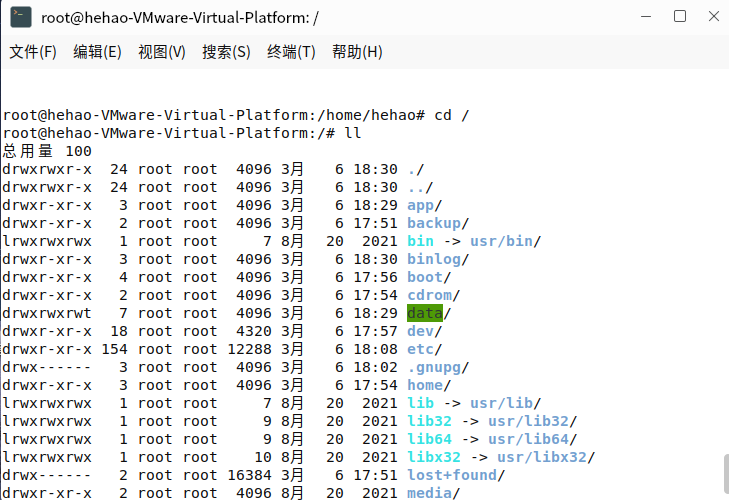
Task: Click the size value 16384 for lost+found
Action: [249, 475]
